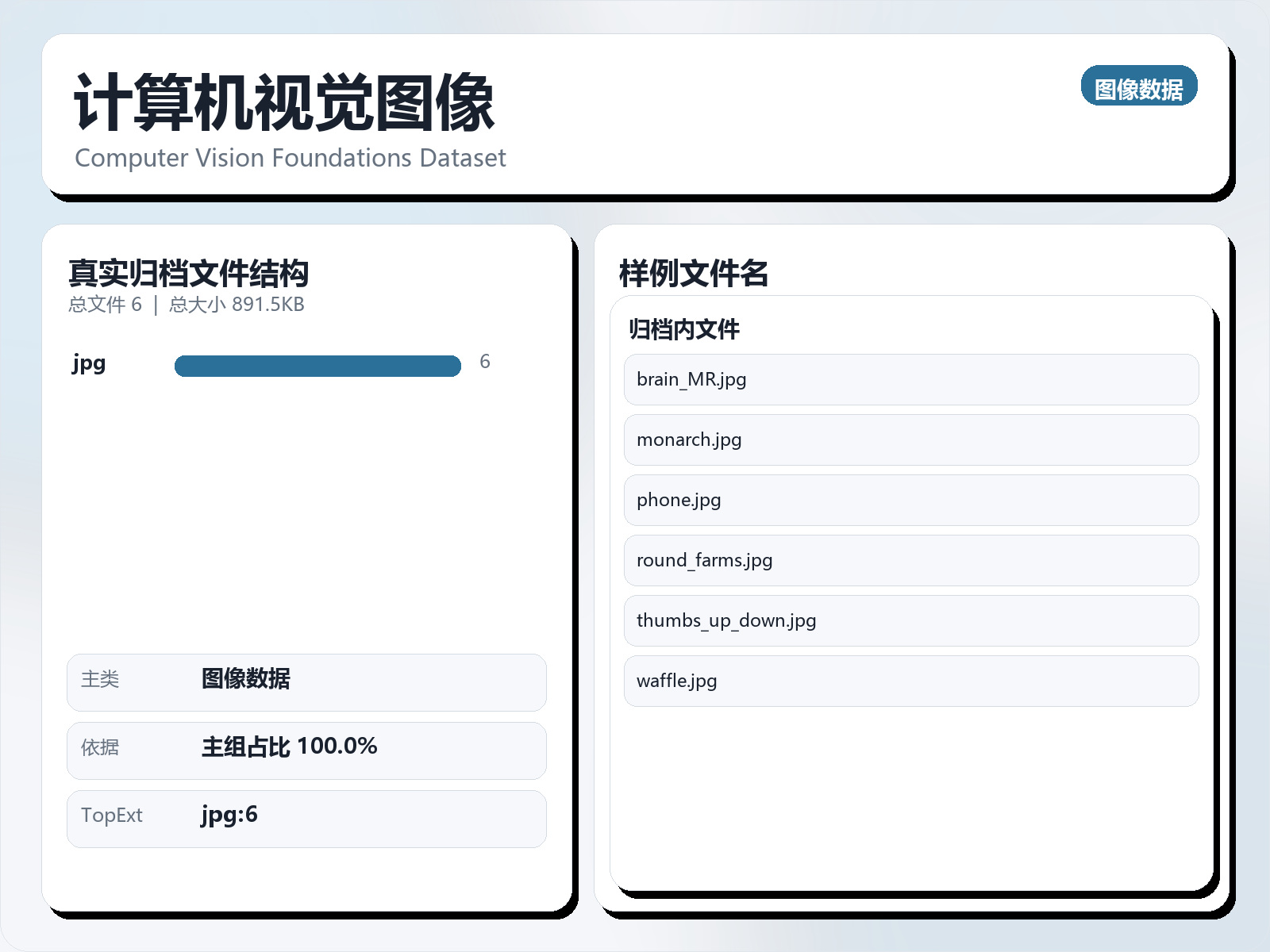Click the thumbs_up_down.jpg entry

(910, 620)
